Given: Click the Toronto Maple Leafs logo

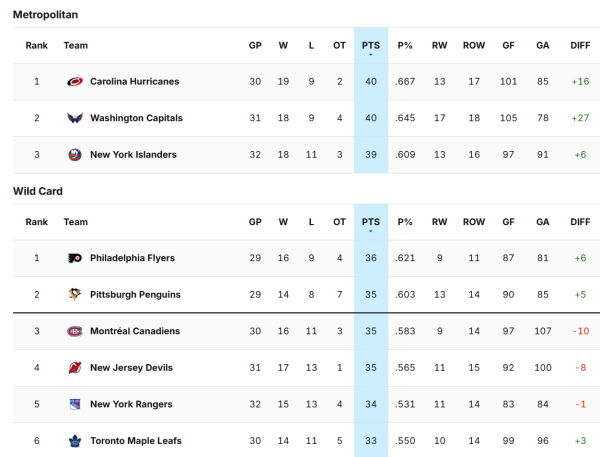Looking at the screenshot, I should point(75,441).
